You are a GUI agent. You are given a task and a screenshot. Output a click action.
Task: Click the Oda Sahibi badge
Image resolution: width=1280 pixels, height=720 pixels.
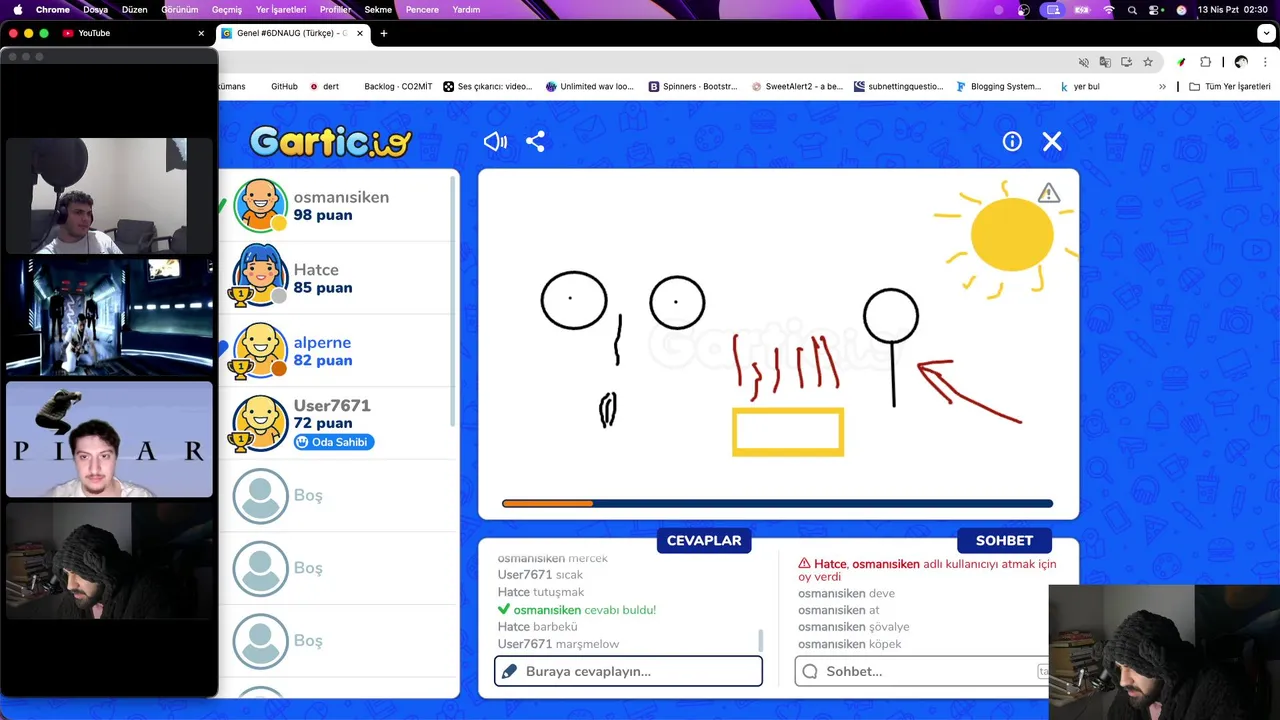[334, 442]
